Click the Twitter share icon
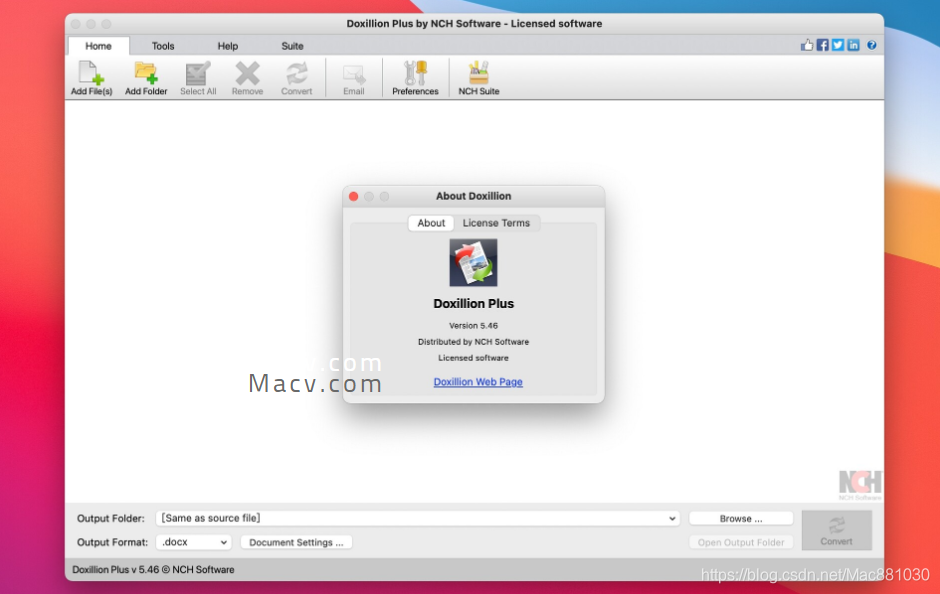 click(838, 45)
